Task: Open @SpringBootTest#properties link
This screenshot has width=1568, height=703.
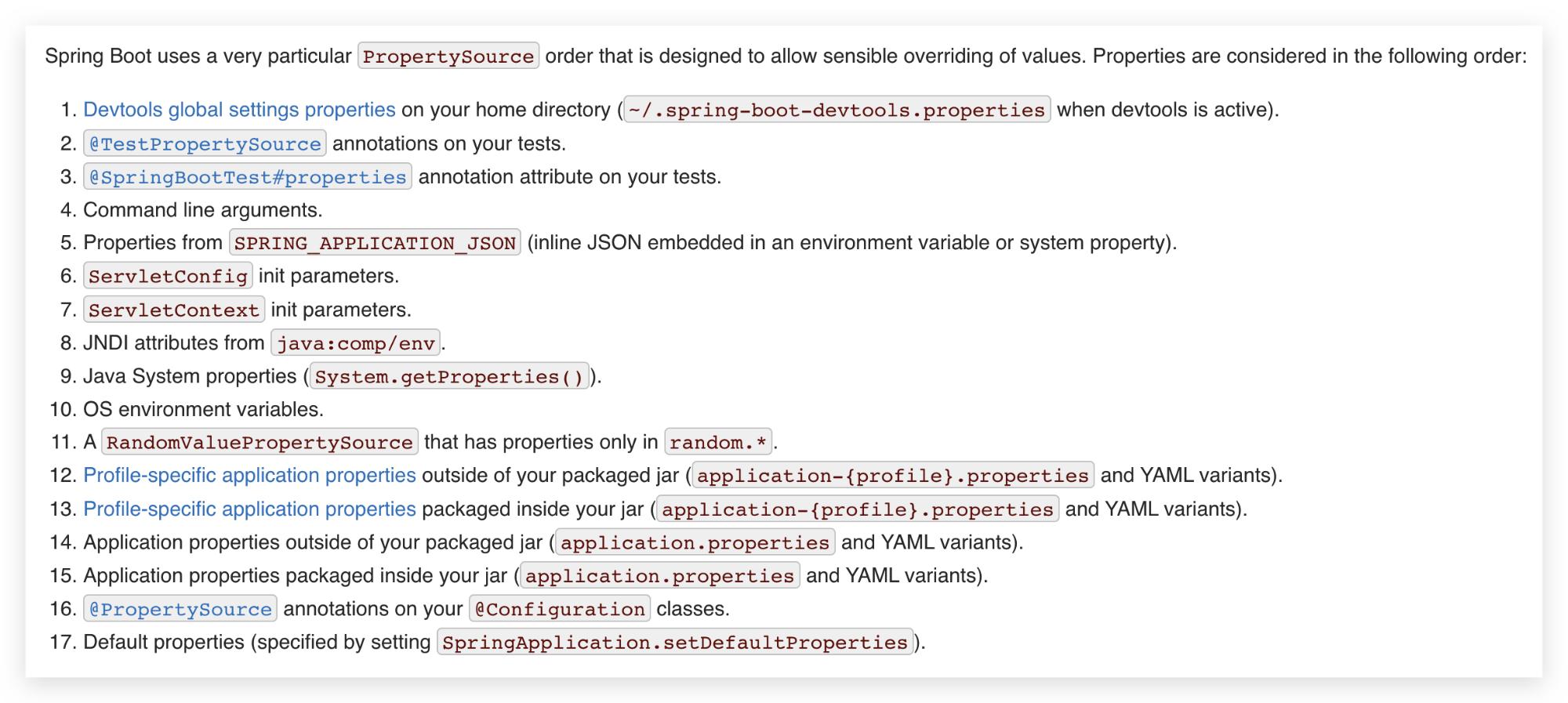Action: (248, 177)
